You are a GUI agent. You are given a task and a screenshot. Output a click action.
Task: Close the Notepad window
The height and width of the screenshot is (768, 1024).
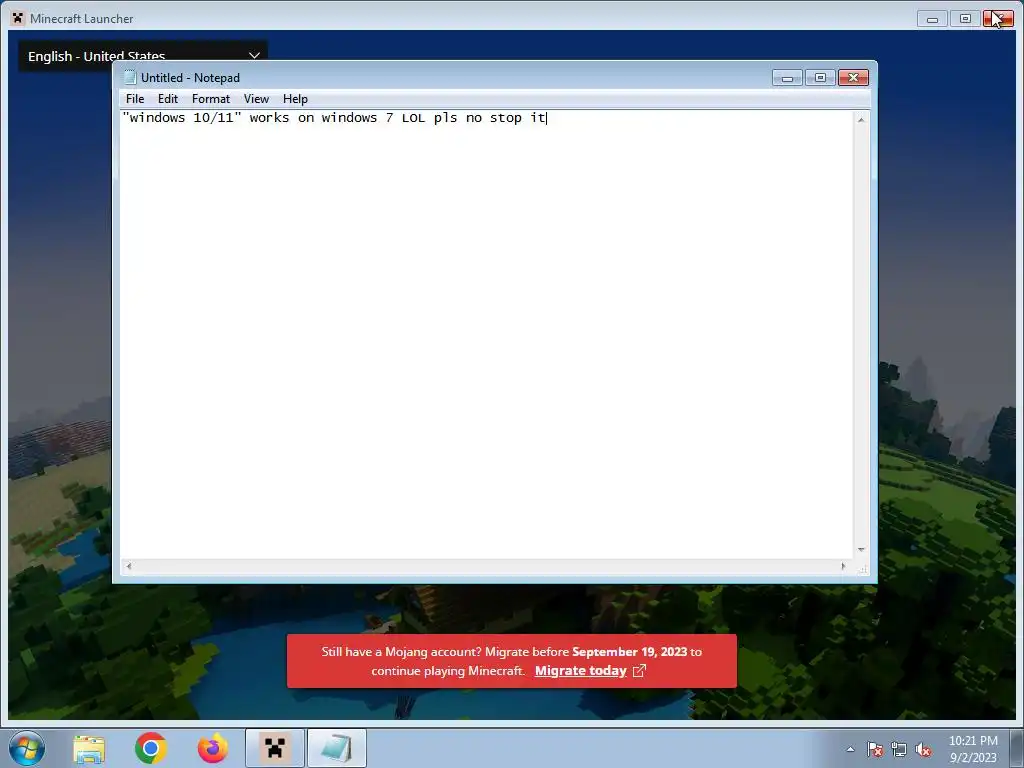coord(853,78)
